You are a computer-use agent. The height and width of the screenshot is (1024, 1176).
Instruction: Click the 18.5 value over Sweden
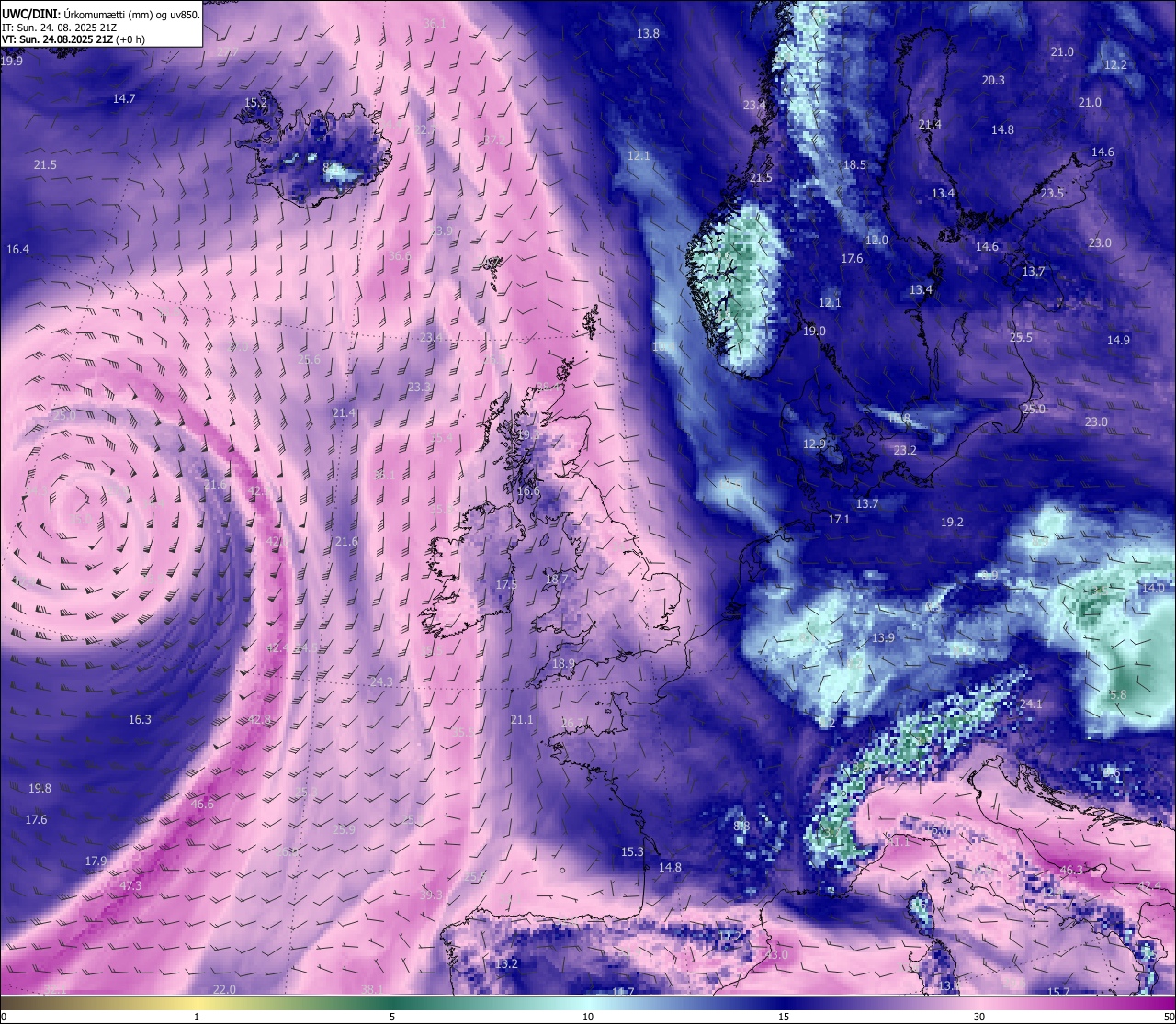(854, 165)
